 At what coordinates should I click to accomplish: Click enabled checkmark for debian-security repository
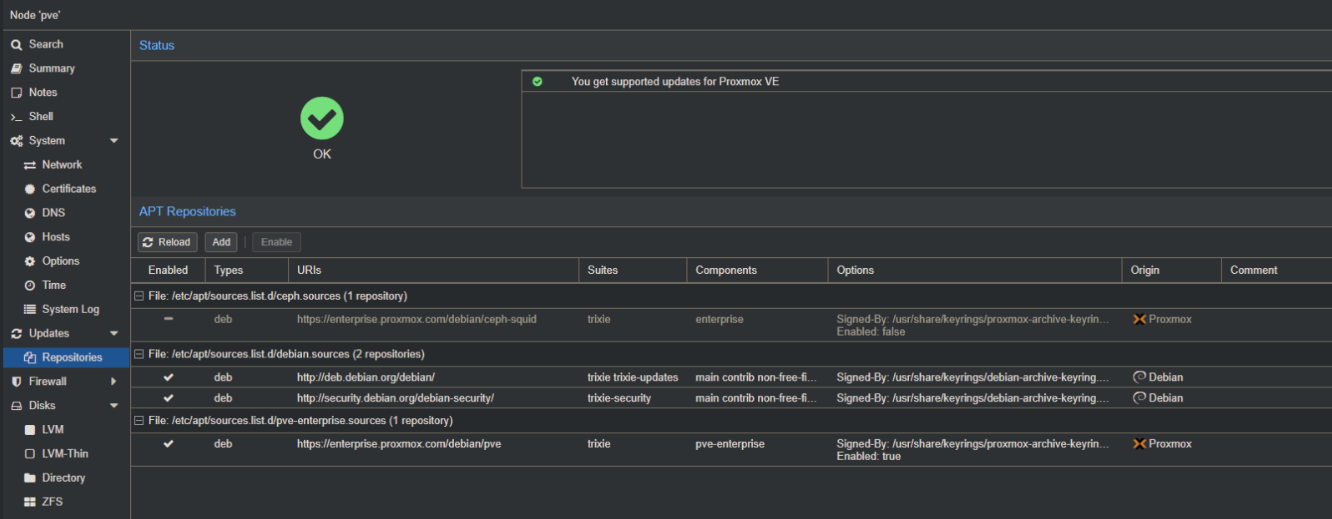tap(168, 398)
